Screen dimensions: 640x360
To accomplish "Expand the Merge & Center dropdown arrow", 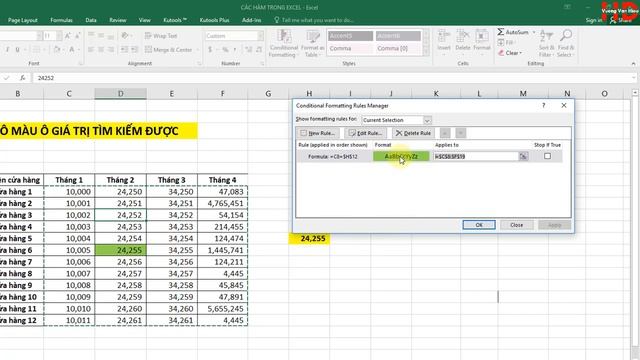I will [197, 50].
